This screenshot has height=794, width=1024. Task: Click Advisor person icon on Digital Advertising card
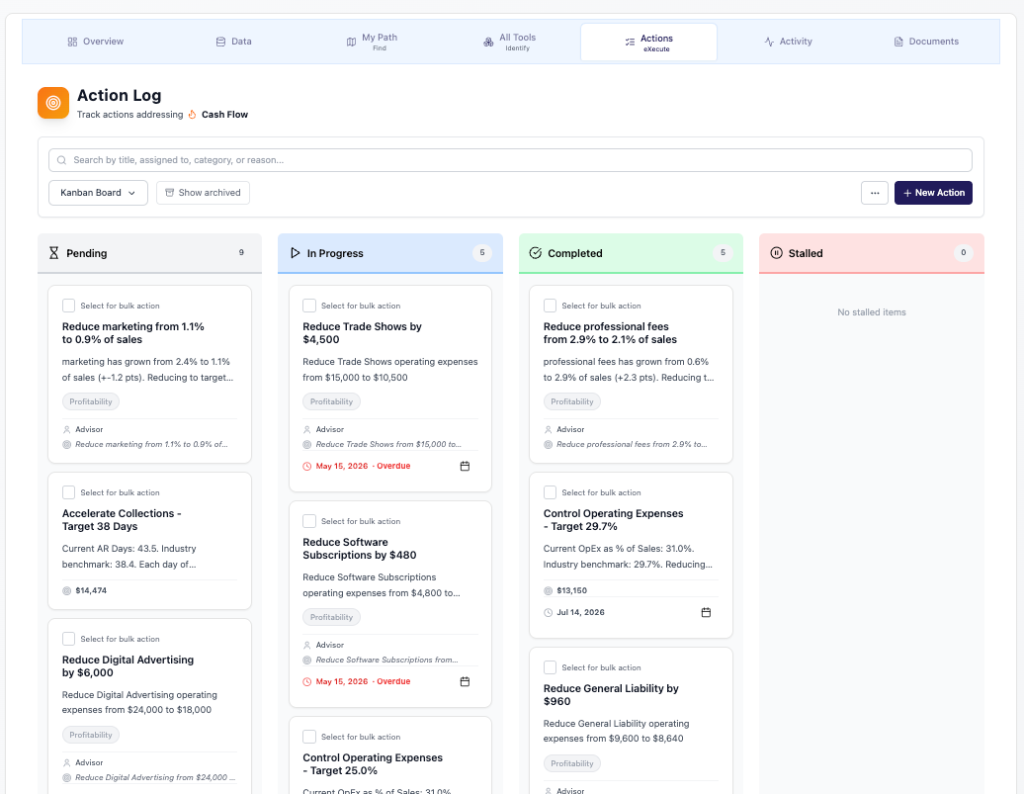coord(67,763)
